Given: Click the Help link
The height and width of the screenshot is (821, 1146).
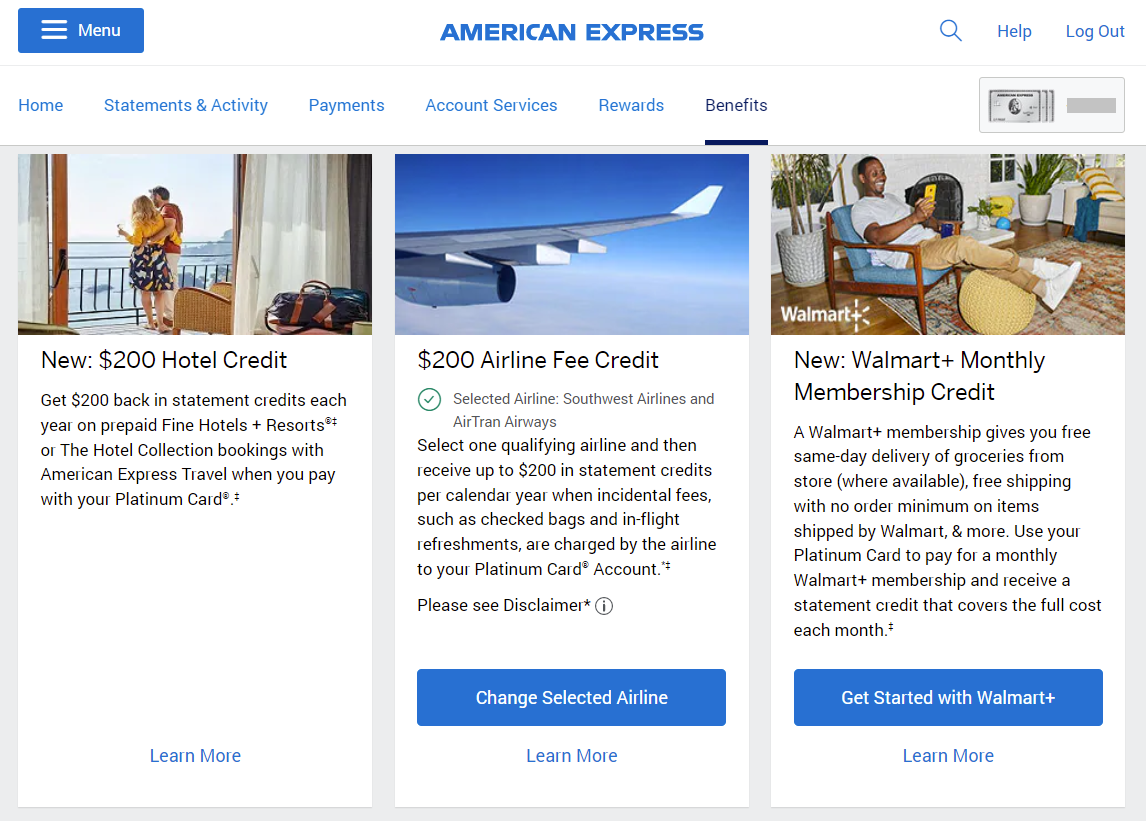Looking at the screenshot, I should [x=1014, y=31].
